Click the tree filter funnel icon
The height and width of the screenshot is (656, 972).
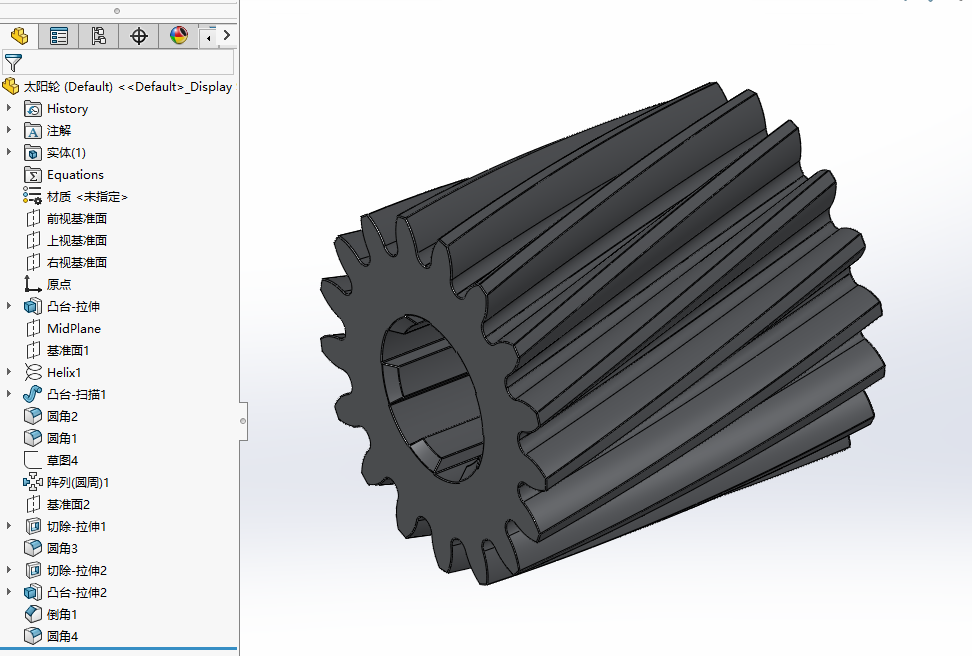coord(13,63)
